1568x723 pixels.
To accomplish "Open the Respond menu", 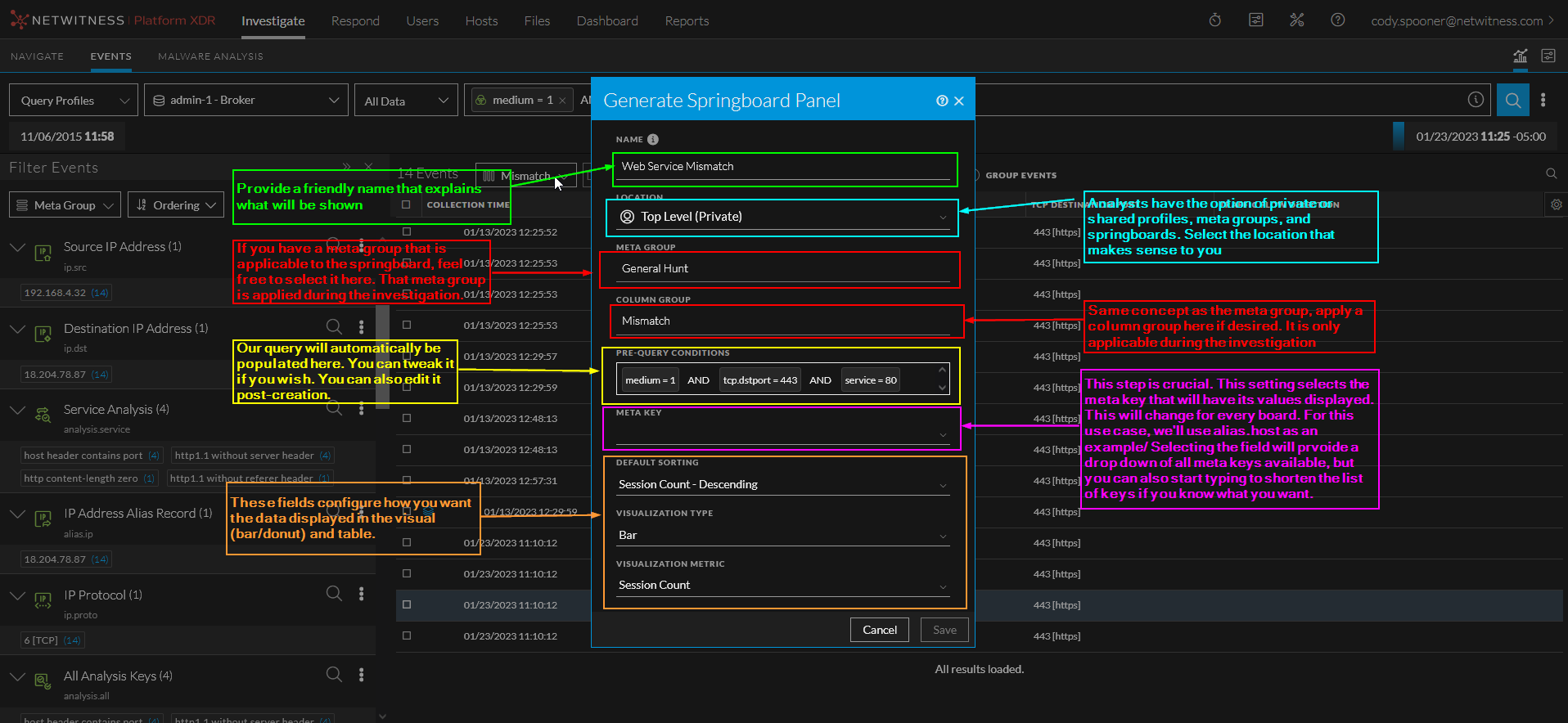I will pyautogui.click(x=355, y=21).
